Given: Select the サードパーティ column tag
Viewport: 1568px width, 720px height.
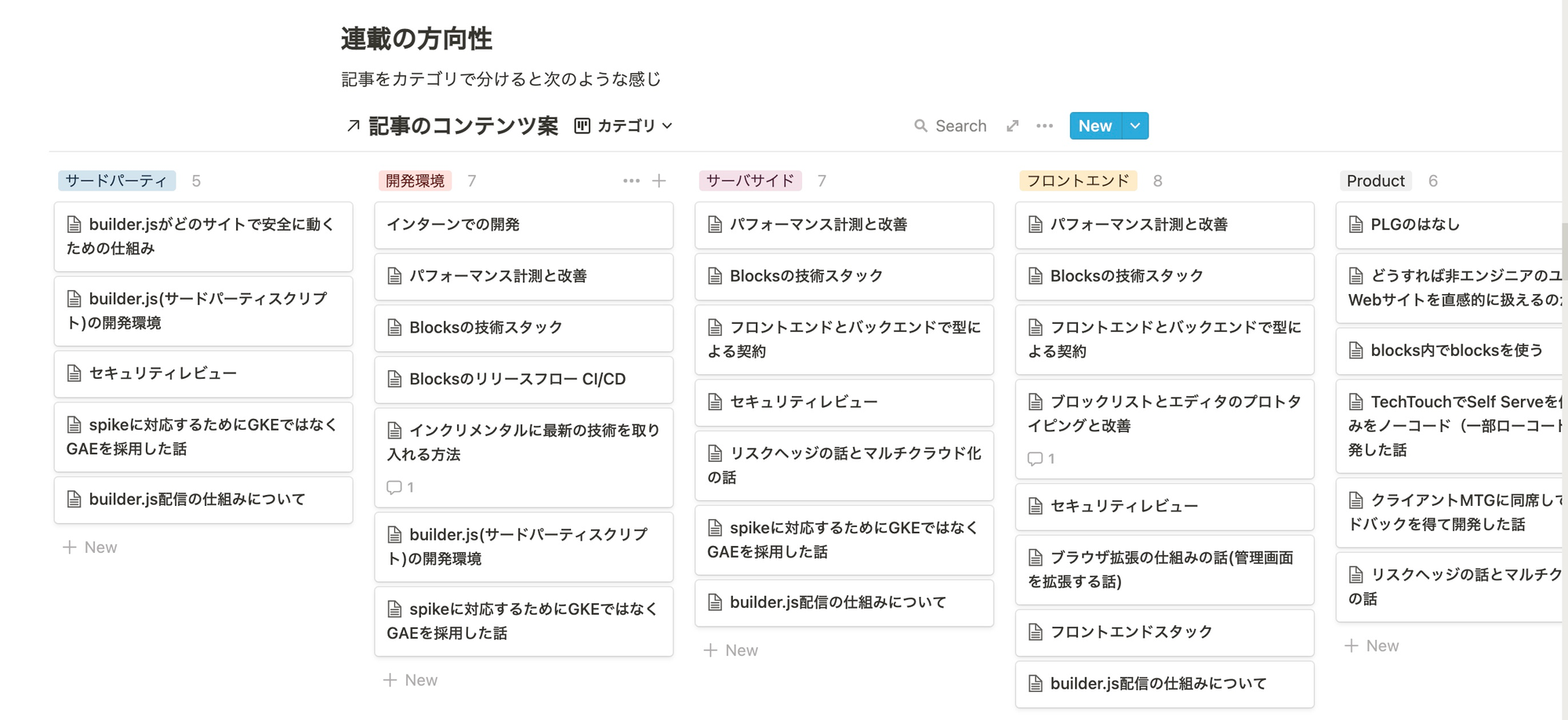Looking at the screenshot, I should tap(116, 181).
